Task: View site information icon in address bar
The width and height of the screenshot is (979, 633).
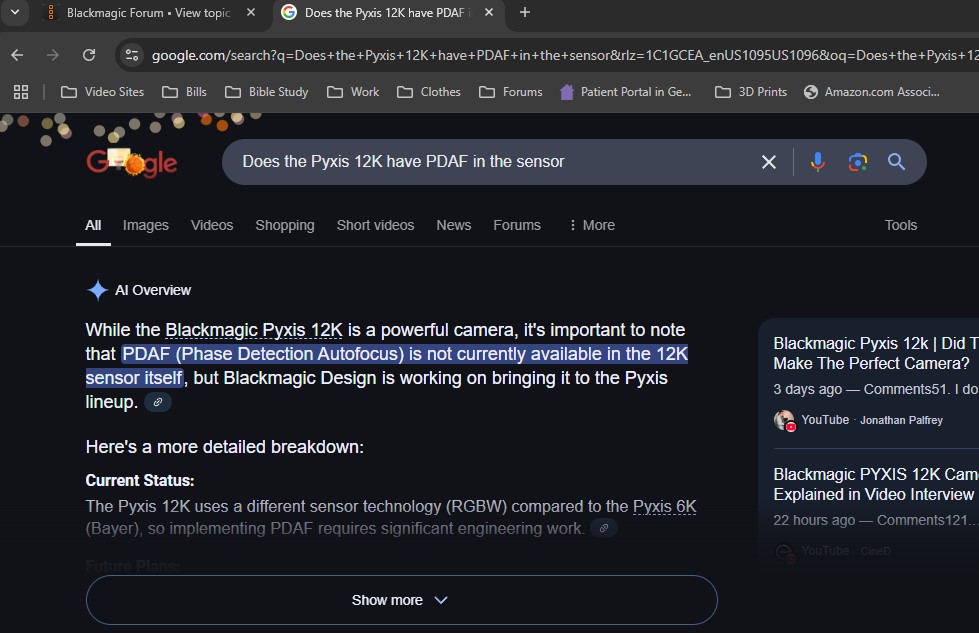Action: coord(132,56)
